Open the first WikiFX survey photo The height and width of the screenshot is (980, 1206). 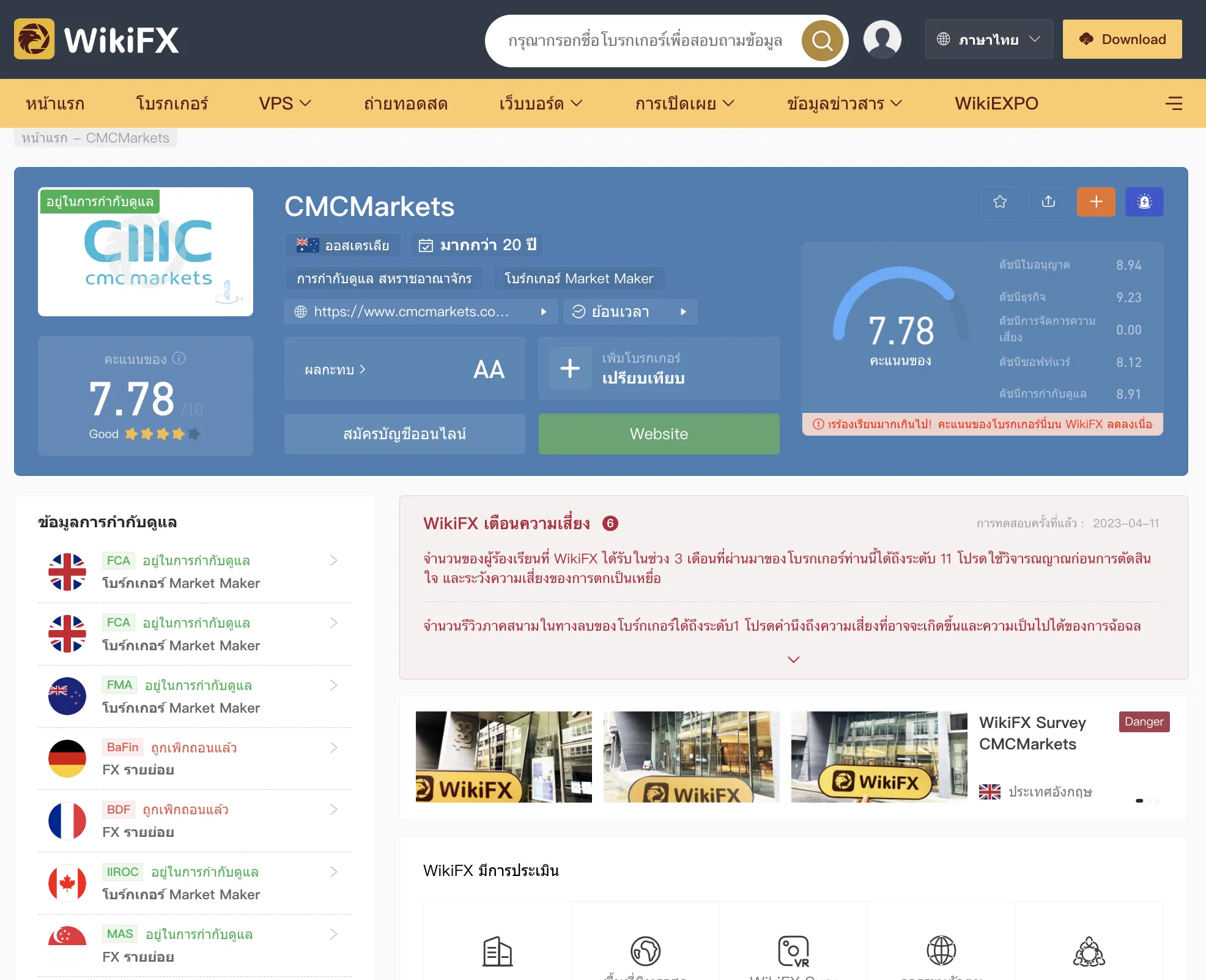tap(504, 757)
